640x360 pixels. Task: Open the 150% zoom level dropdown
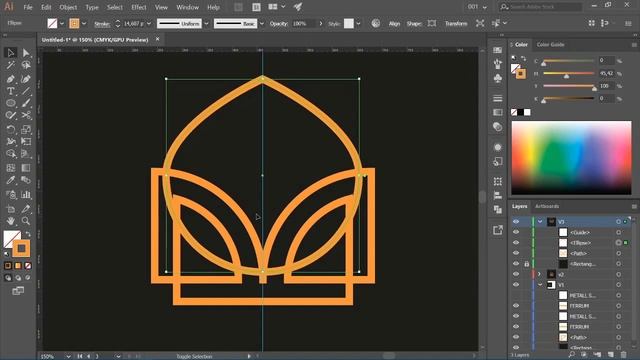tap(68, 356)
